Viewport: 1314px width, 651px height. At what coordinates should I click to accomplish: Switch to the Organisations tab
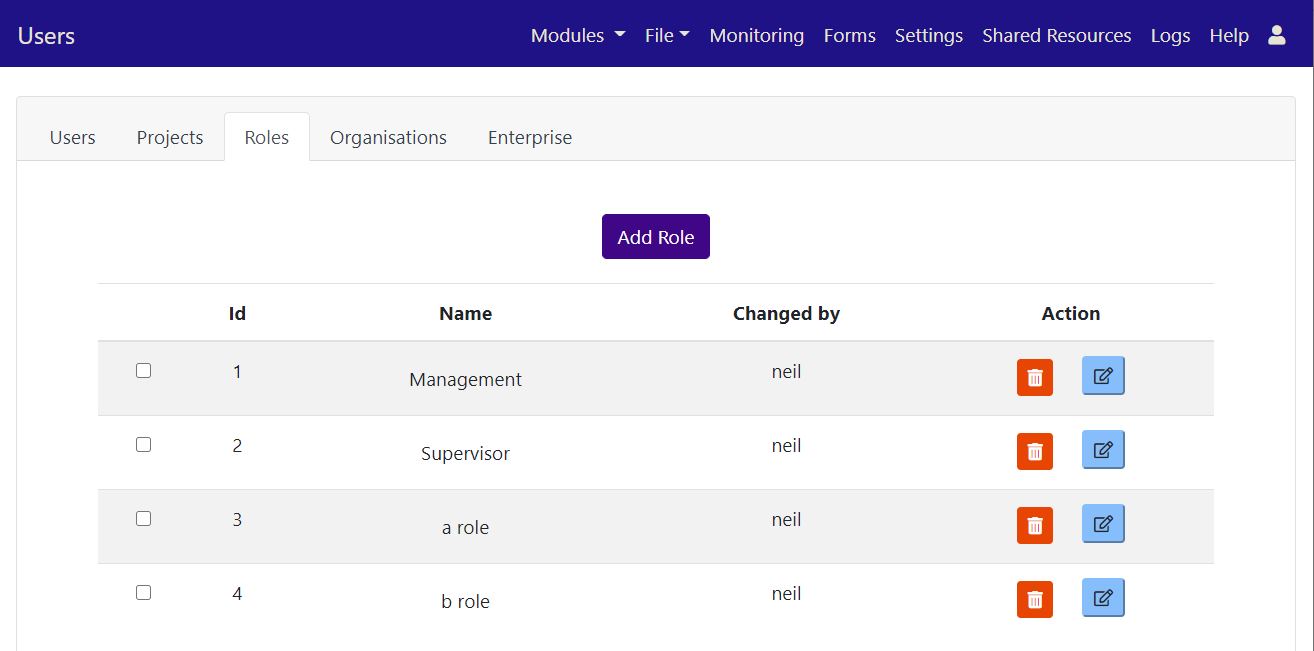388,138
